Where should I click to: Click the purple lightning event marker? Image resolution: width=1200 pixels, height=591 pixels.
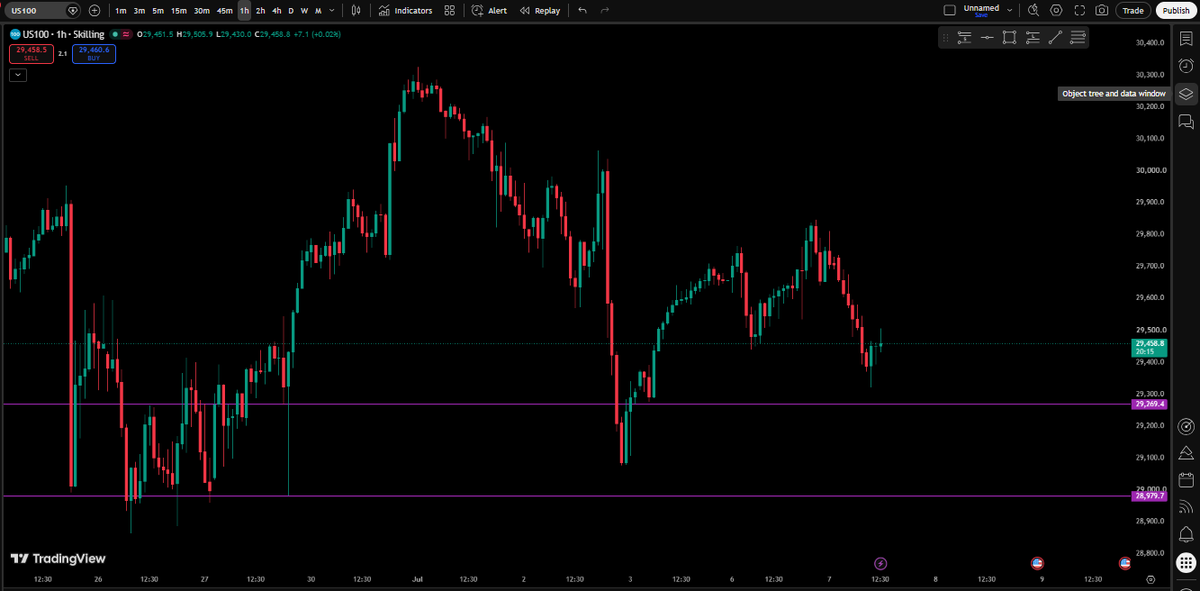tap(880, 563)
